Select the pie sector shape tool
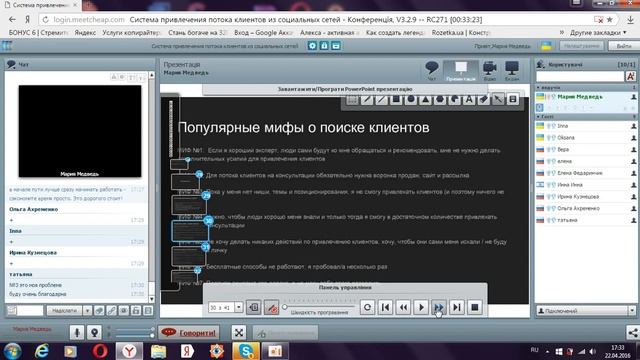The width and height of the screenshot is (640, 360). [454, 99]
